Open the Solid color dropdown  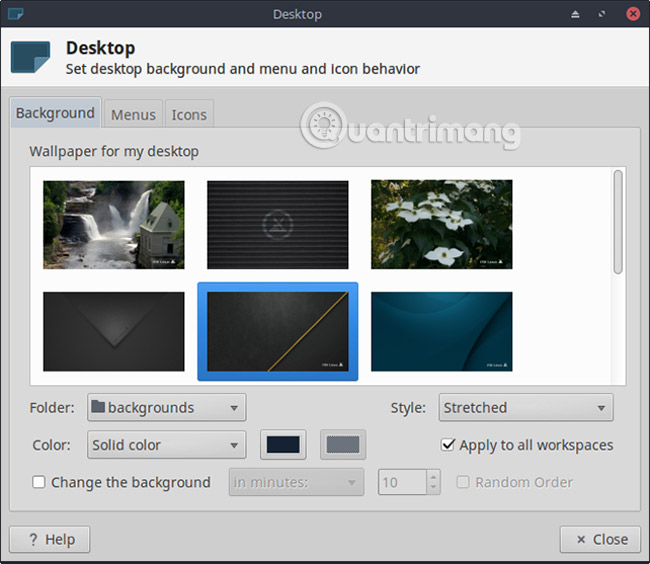click(x=166, y=445)
